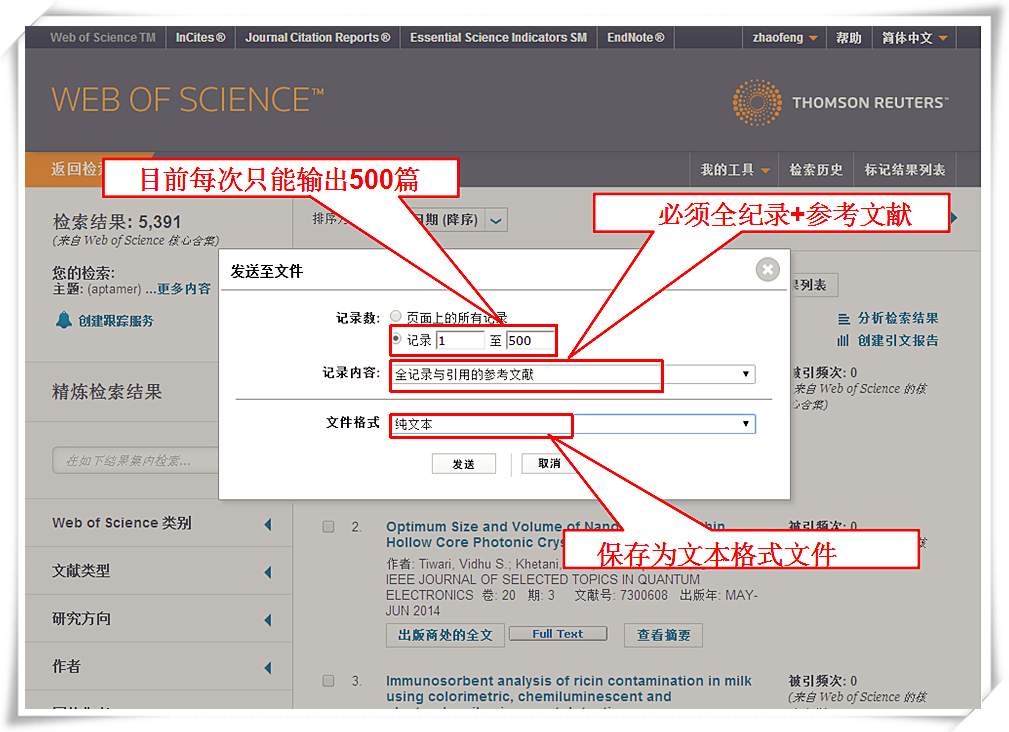Click the 更多内容 link
The height and width of the screenshot is (732, 1009).
pyautogui.click(x=183, y=289)
